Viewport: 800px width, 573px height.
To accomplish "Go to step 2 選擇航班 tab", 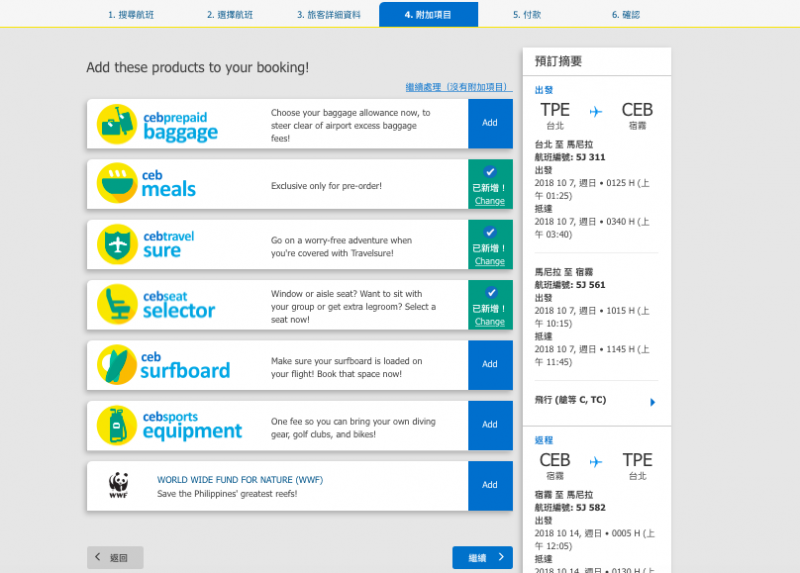I will (x=230, y=15).
